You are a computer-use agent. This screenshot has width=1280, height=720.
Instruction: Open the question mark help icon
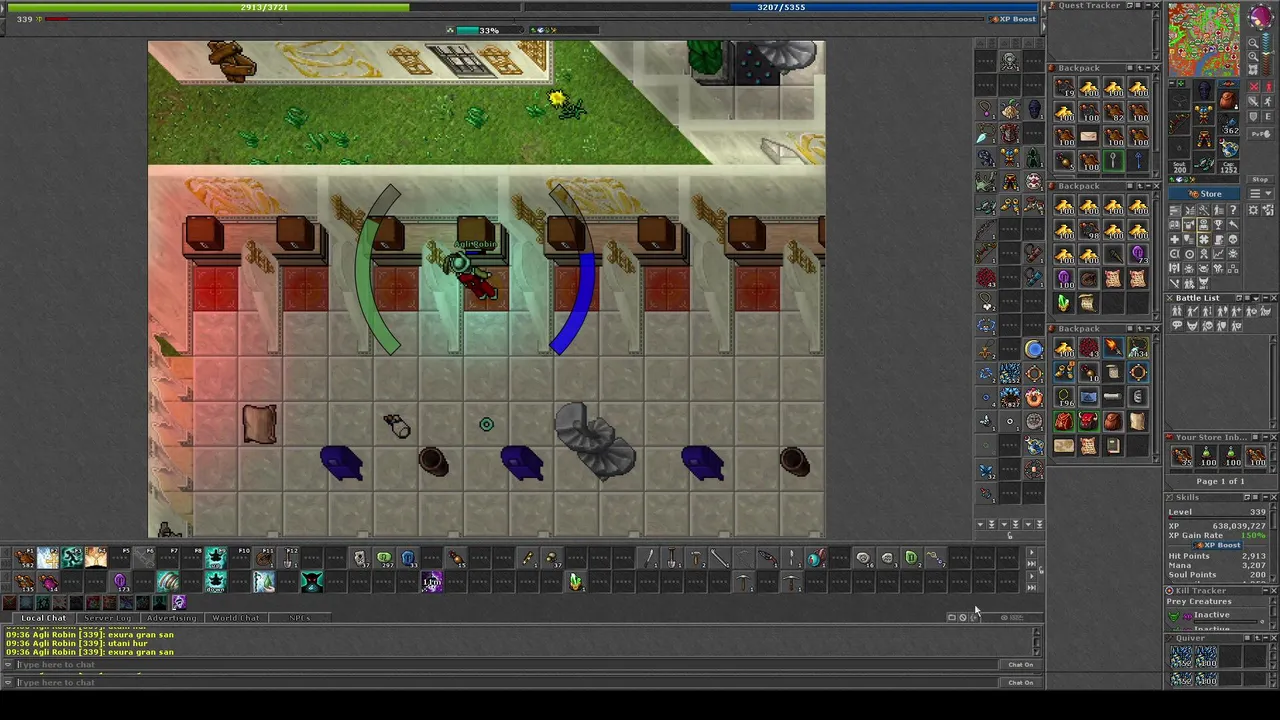point(1233,210)
